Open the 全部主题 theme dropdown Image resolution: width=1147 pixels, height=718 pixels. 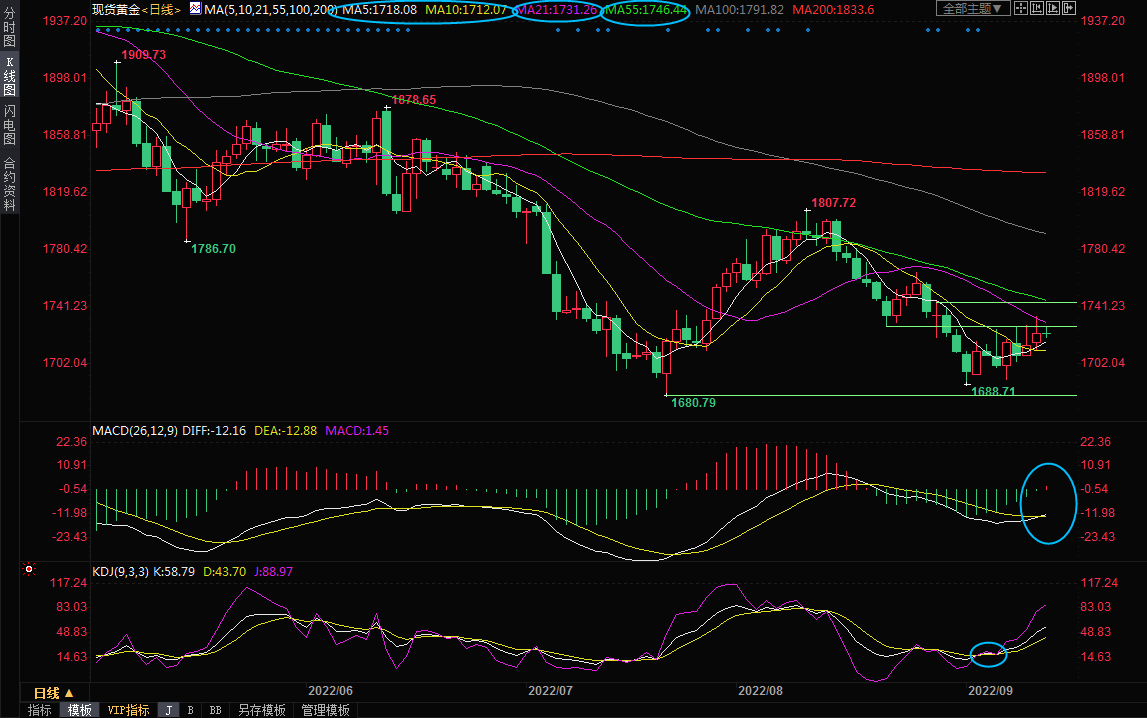click(x=972, y=9)
